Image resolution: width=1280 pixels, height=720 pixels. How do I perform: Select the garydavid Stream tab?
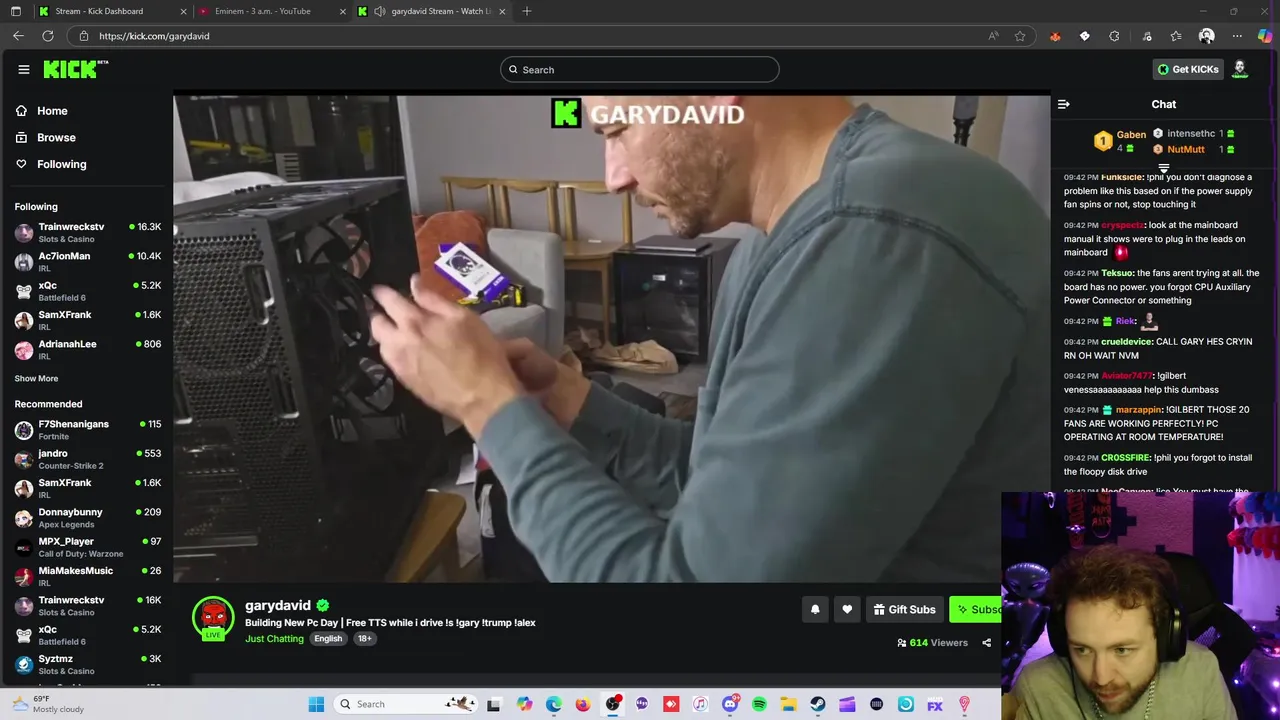[x=431, y=11]
